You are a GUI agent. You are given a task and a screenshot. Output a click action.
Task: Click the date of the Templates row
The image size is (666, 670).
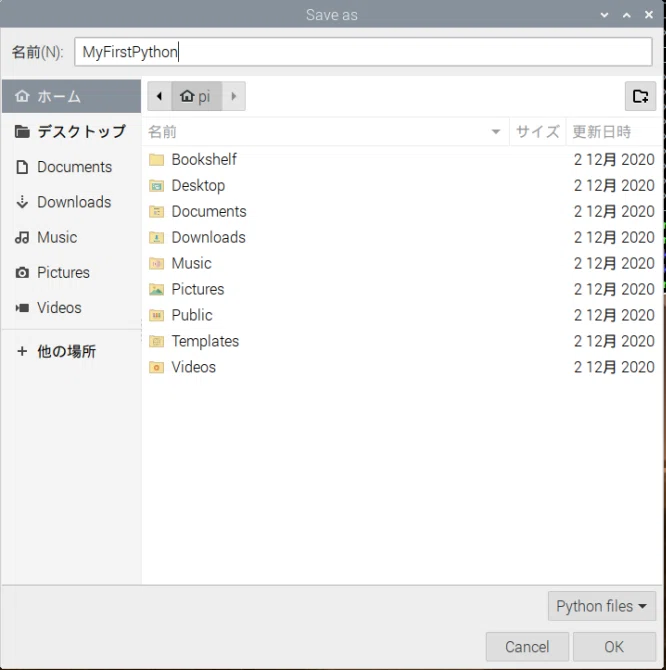[x=614, y=341]
